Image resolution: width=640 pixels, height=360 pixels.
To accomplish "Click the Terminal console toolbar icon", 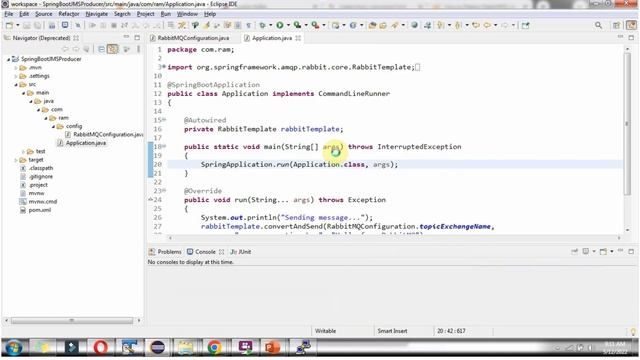I will pyautogui.click(x=65, y=25).
